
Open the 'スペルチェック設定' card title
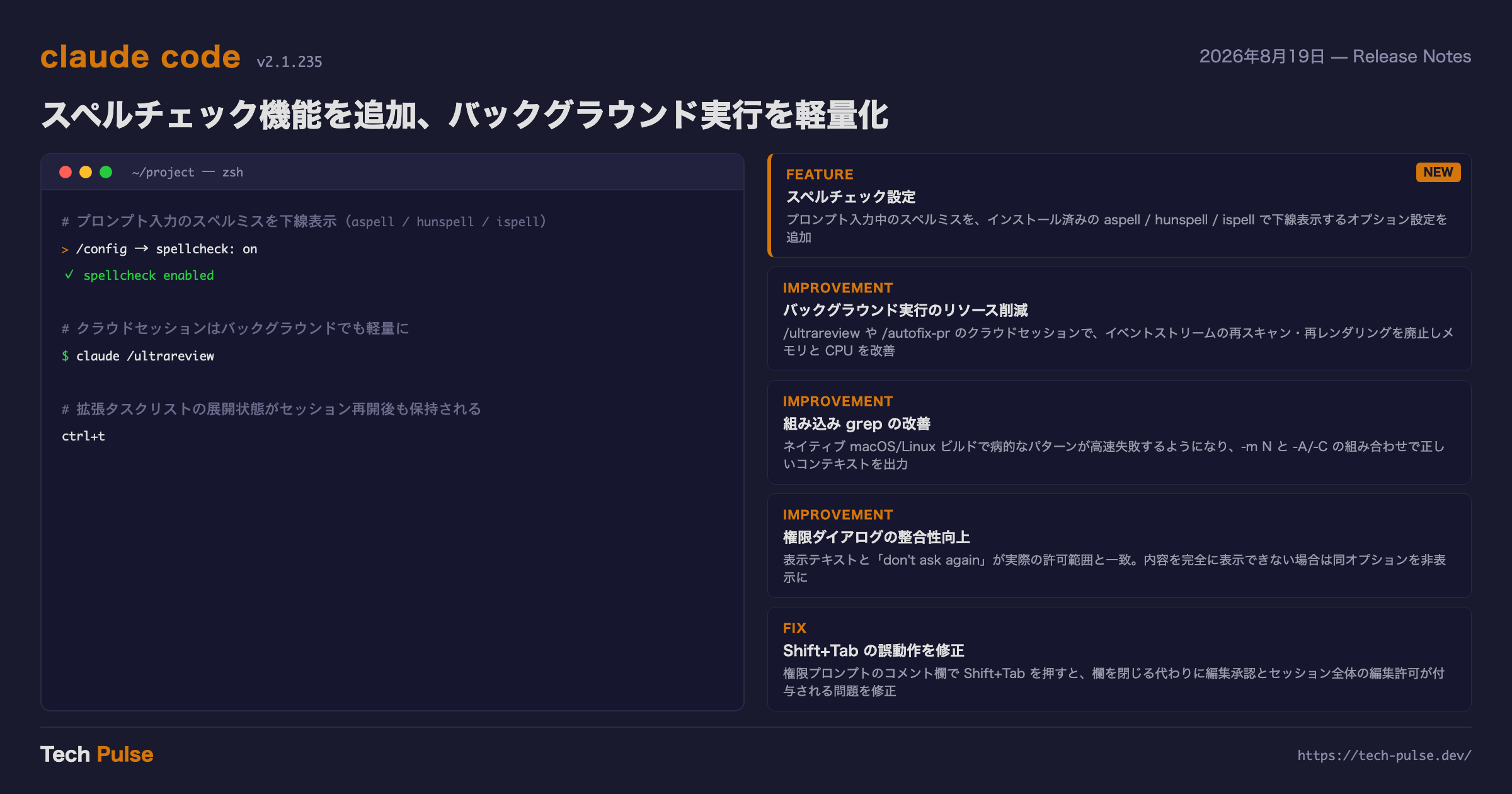point(850,197)
